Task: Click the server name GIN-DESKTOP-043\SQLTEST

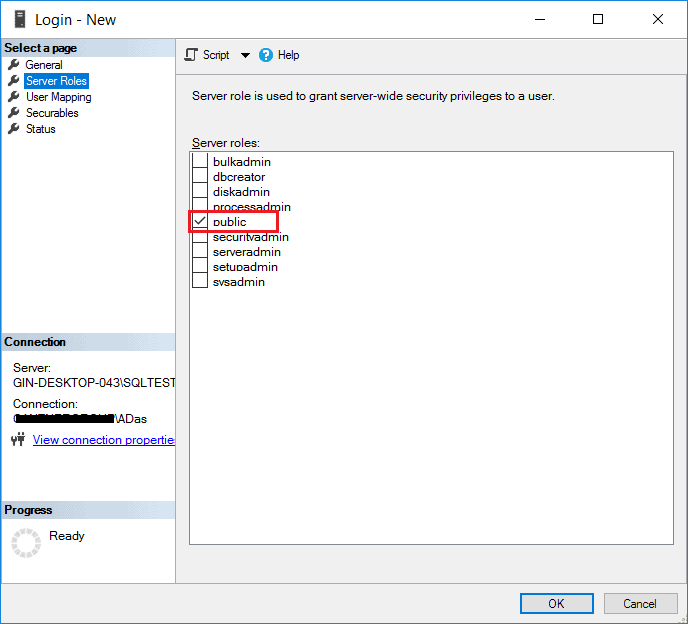Action: (x=94, y=383)
